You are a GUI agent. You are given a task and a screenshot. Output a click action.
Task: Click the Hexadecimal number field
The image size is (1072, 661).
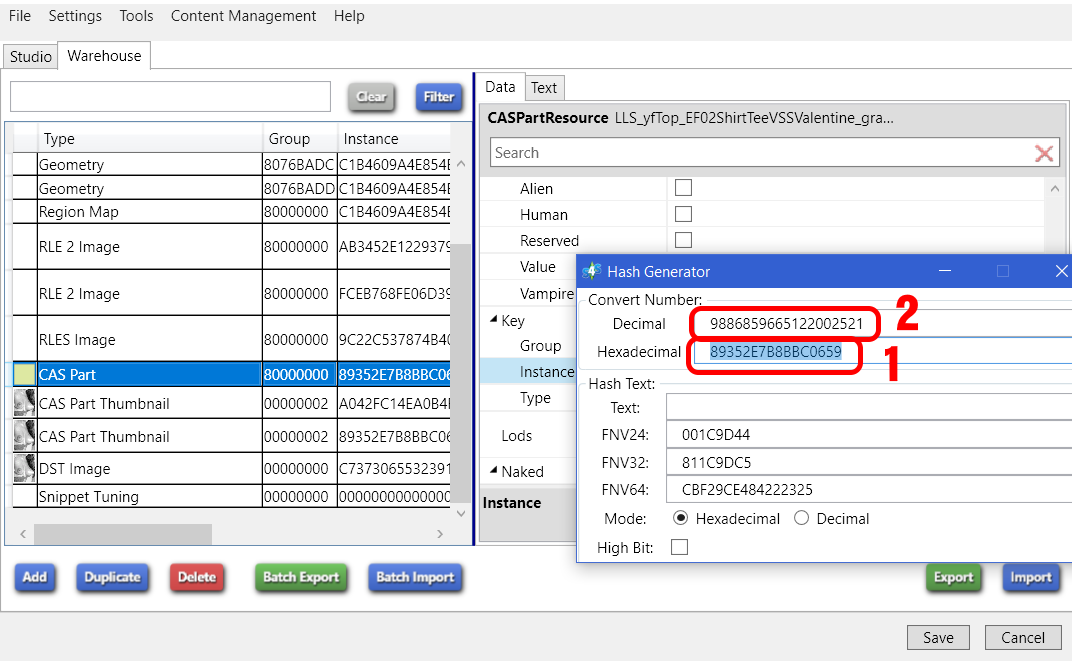882,352
